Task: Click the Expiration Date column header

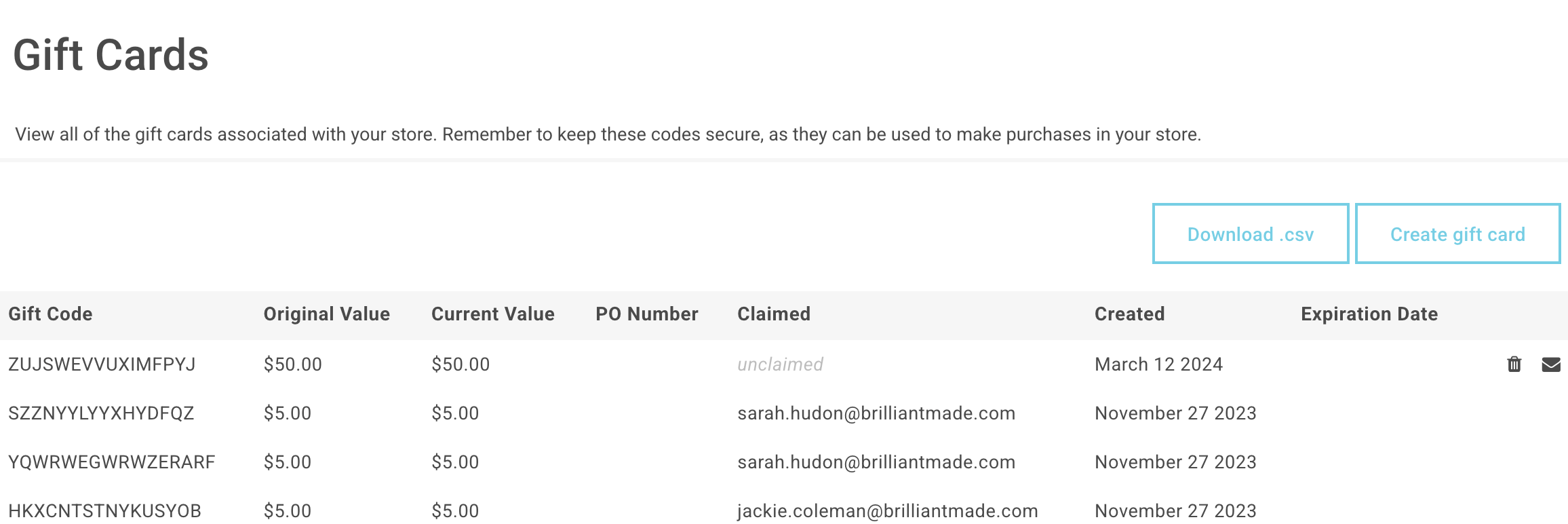Action: point(1369,314)
